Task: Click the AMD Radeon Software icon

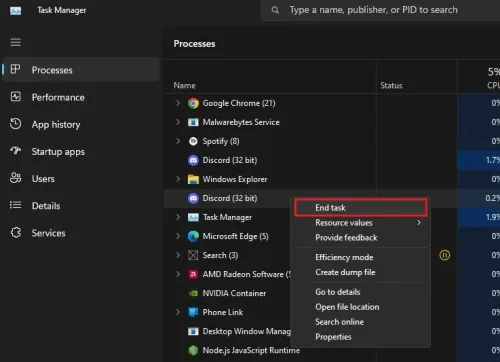Action: click(x=193, y=274)
